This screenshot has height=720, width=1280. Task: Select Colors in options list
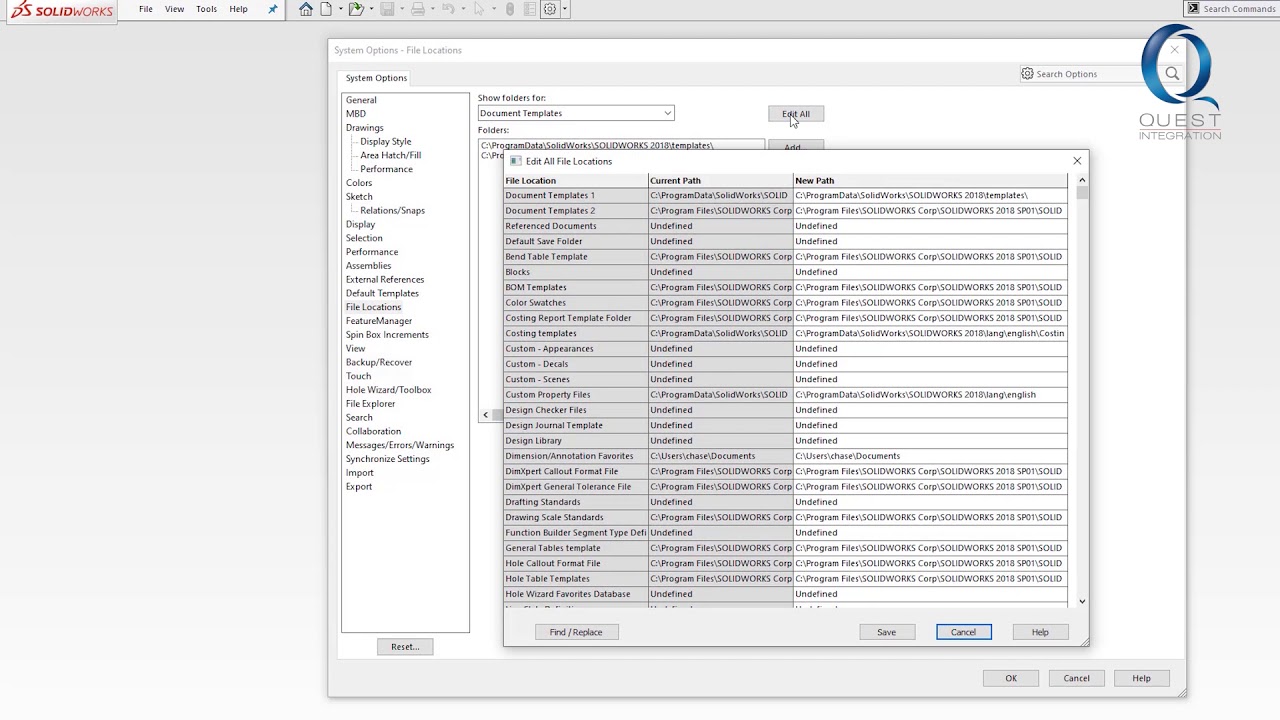[x=359, y=183]
